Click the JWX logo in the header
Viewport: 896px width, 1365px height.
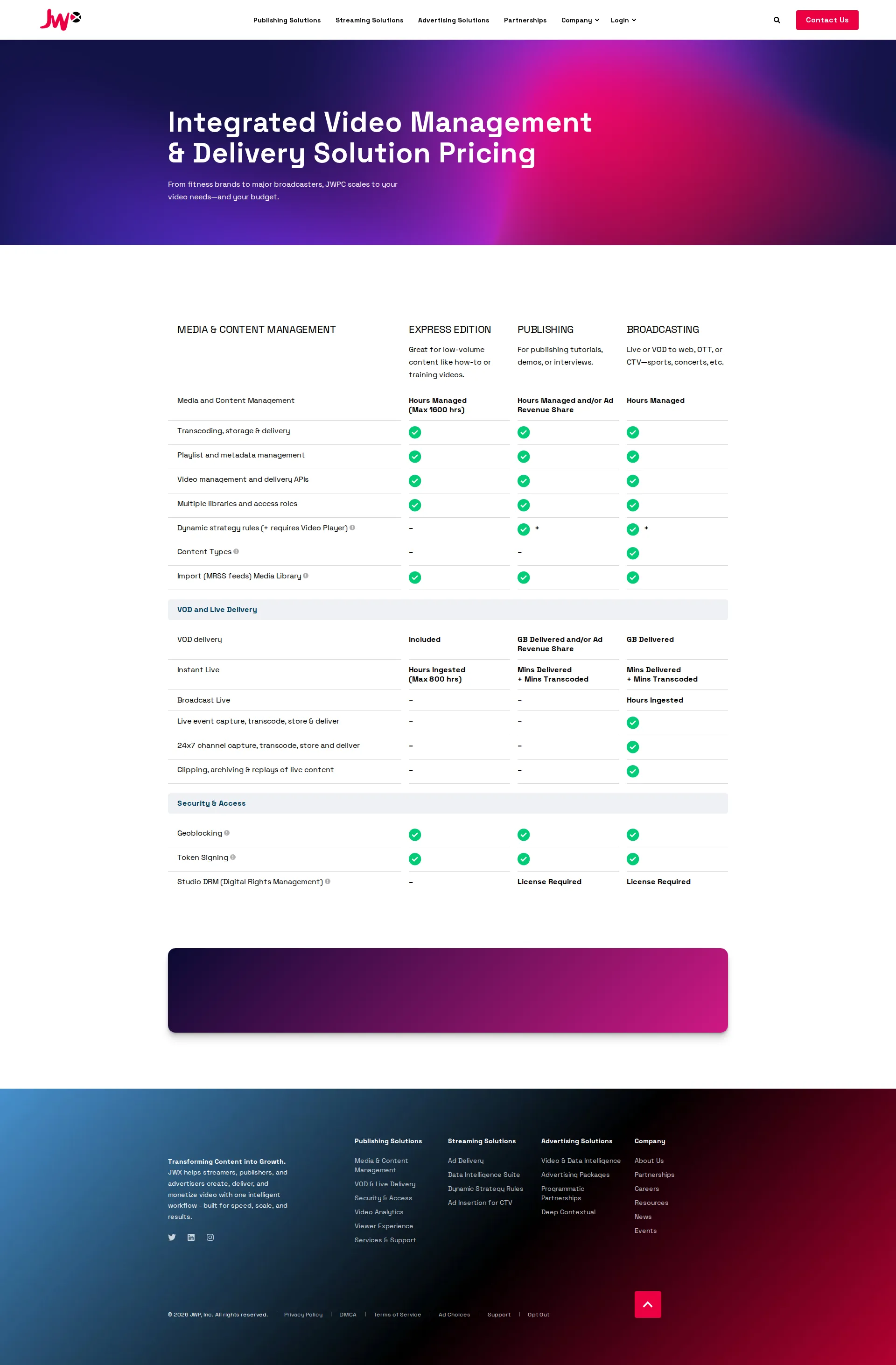[61, 20]
